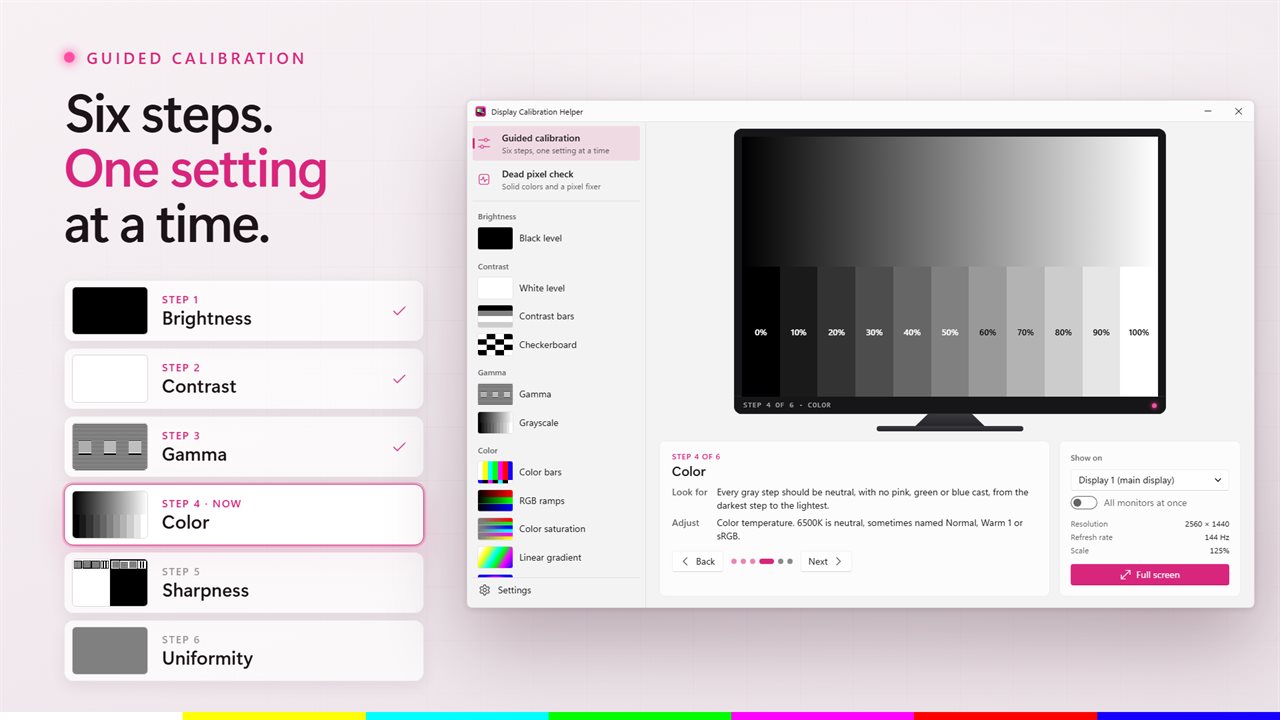Click the 125% scale value
1280x720 pixels.
coord(1219,551)
